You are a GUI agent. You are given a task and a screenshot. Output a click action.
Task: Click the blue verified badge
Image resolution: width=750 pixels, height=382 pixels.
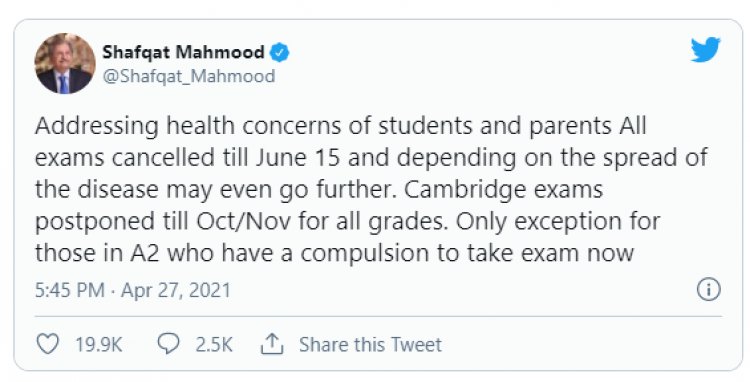pyautogui.click(x=280, y=52)
